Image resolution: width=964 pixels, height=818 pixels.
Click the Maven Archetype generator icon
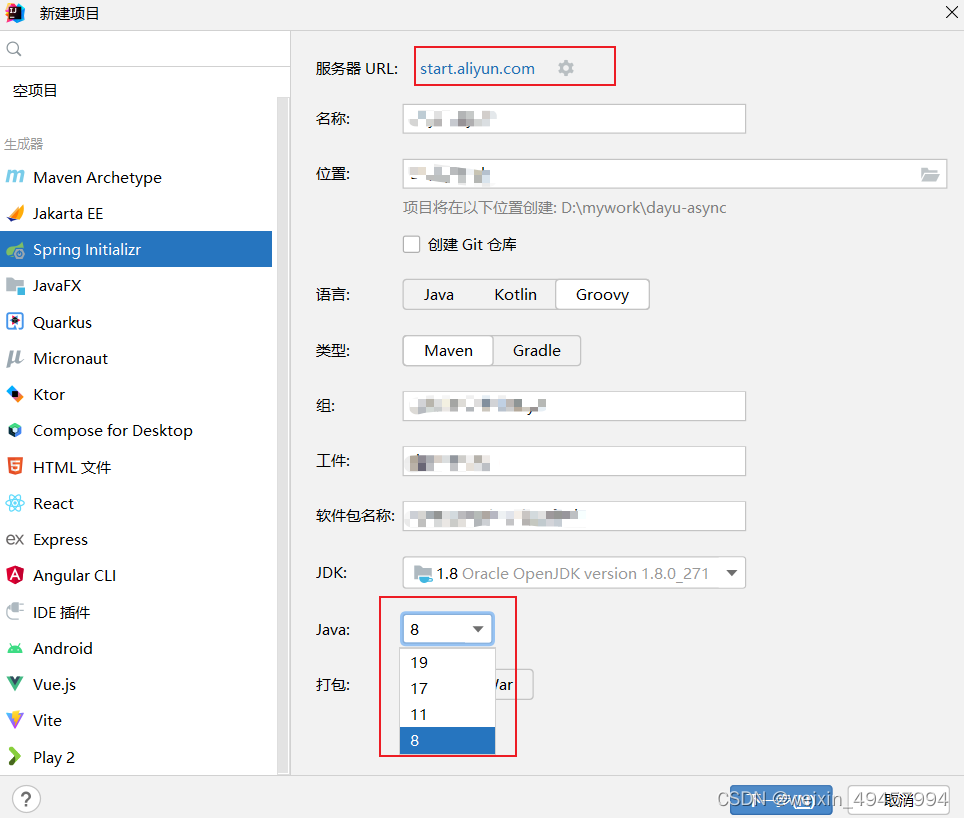click(15, 177)
